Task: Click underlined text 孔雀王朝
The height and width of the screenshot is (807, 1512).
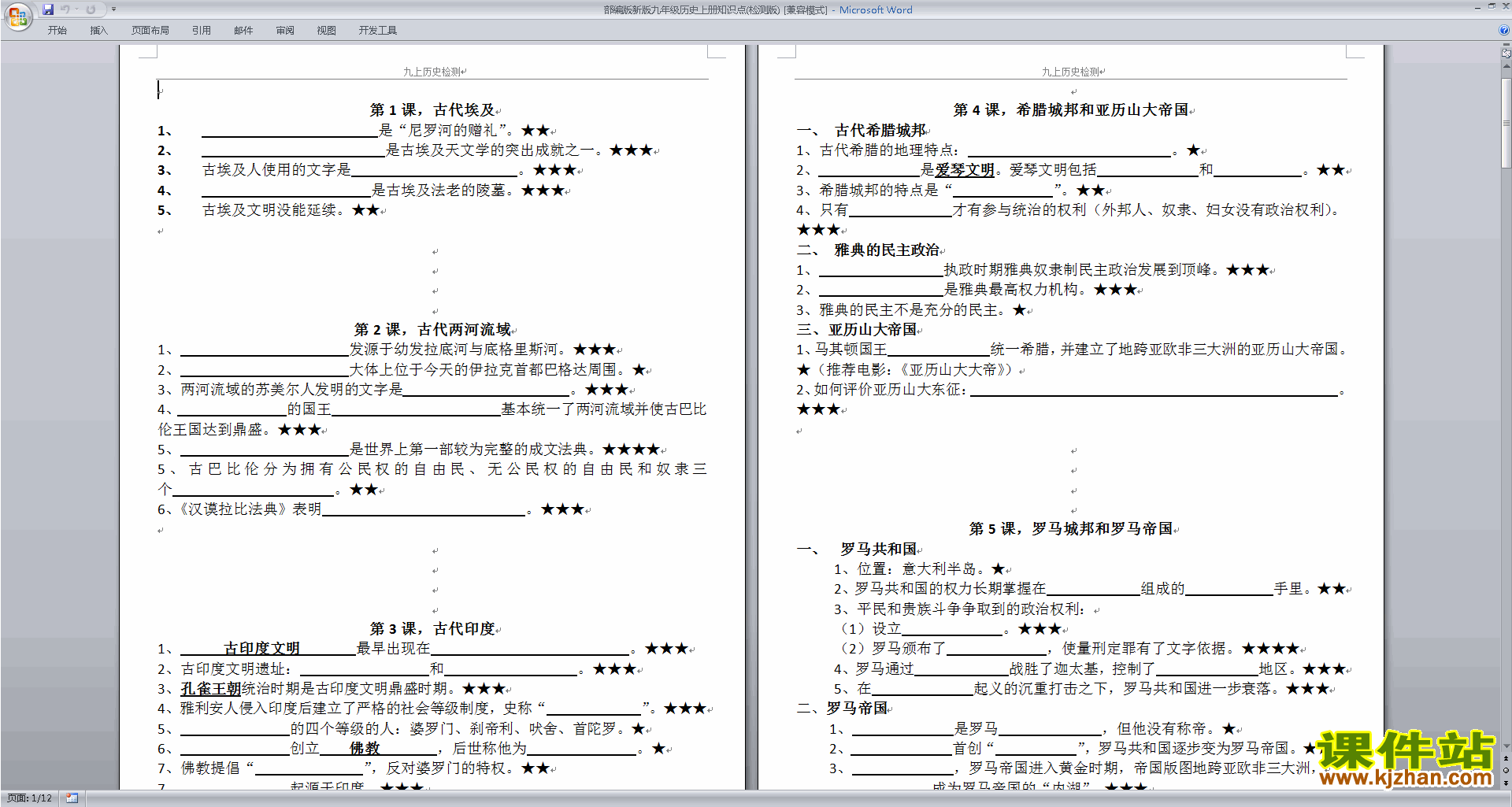Action: 211,688
